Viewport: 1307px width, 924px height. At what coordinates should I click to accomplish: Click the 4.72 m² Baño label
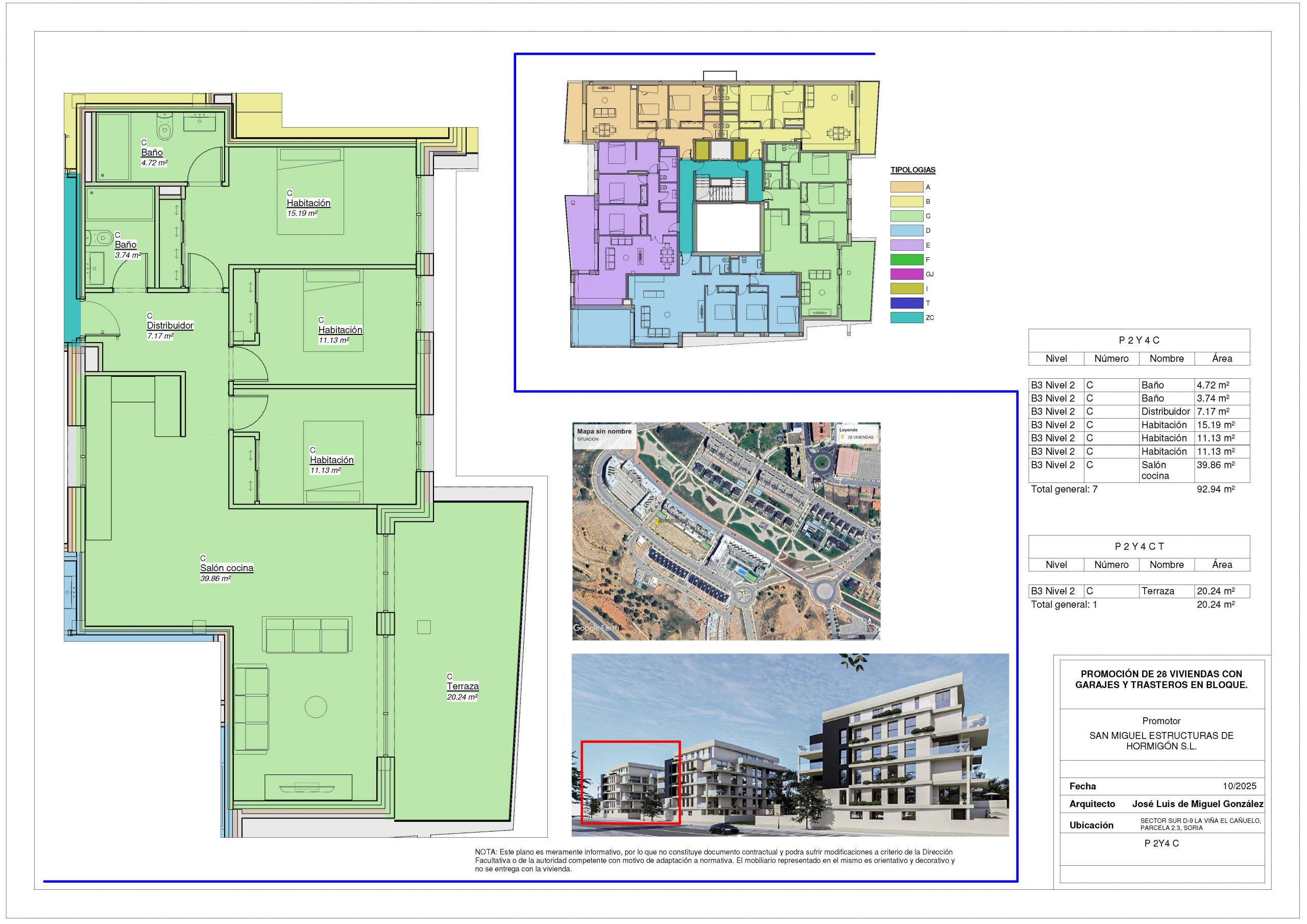pyautogui.click(x=152, y=153)
